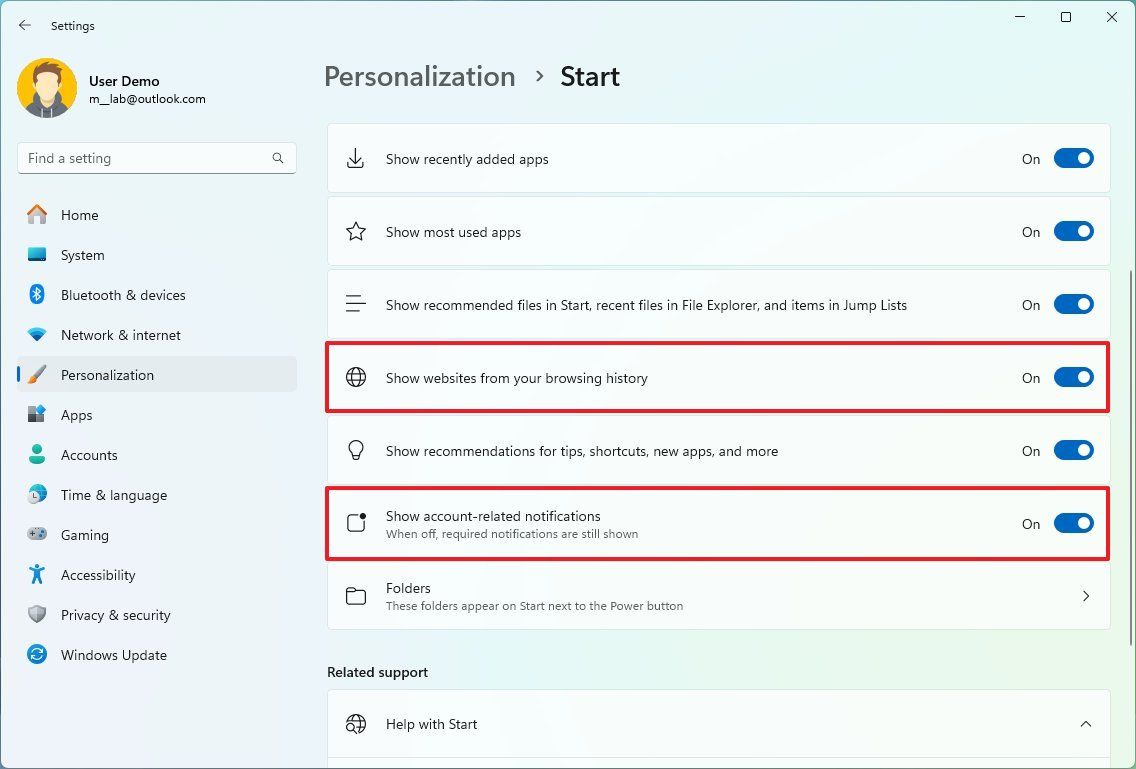Click the Accessibility figure icon
The height and width of the screenshot is (769, 1136).
pyautogui.click(x=37, y=575)
